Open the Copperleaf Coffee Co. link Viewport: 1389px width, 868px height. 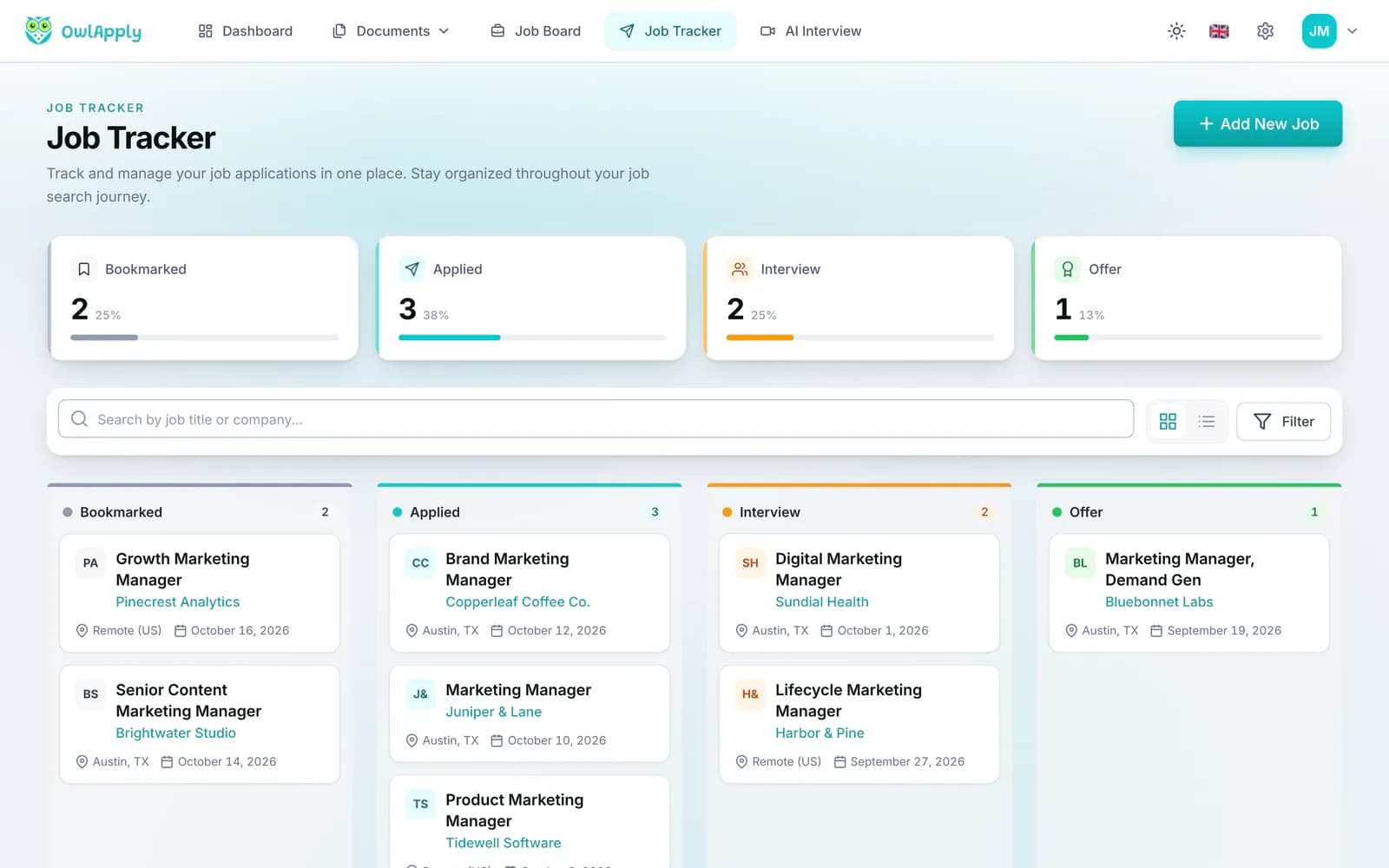coord(517,602)
